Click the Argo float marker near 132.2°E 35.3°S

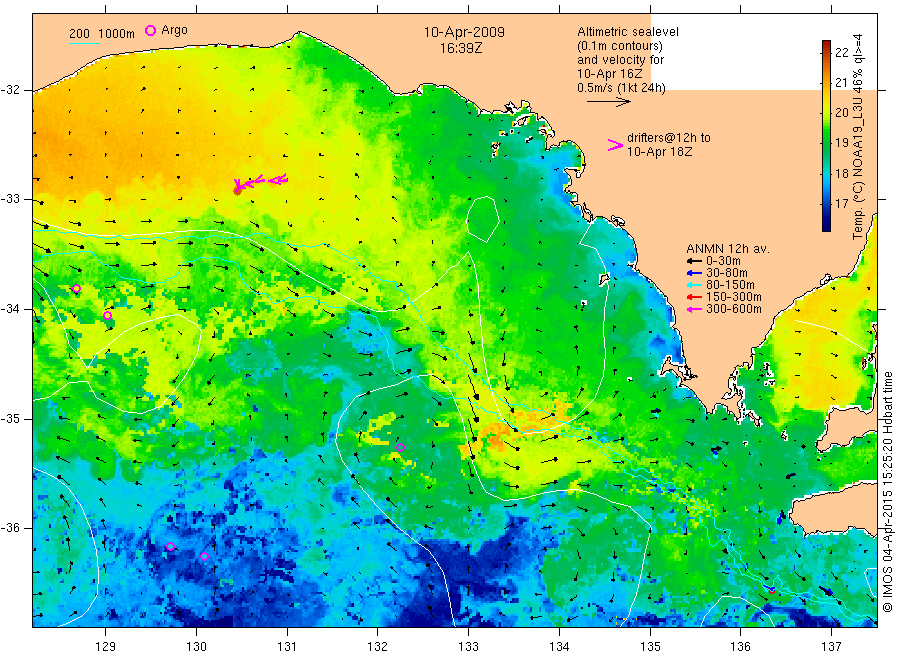(x=401, y=448)
